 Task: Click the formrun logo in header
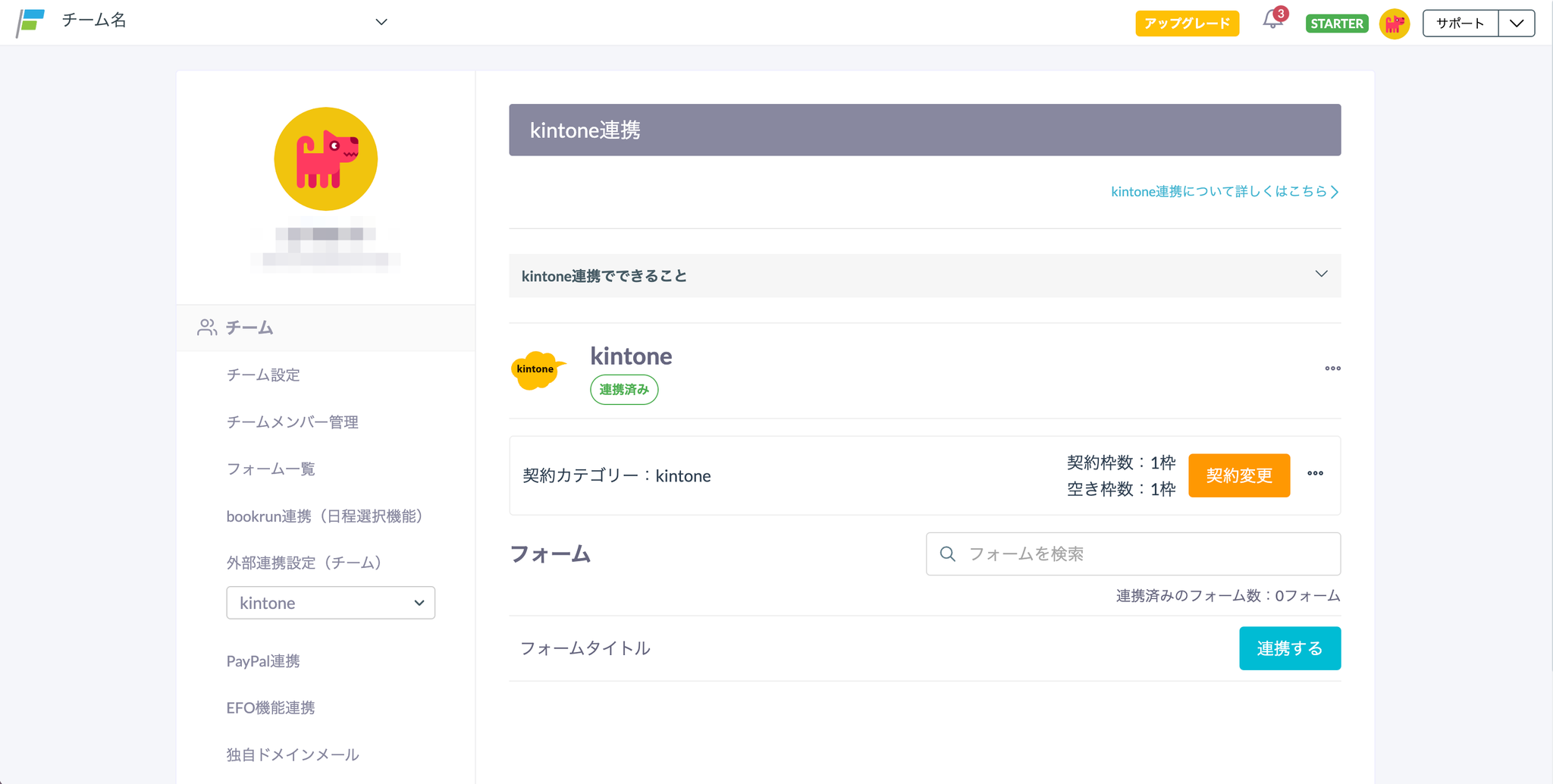click(x=31, y=22)
